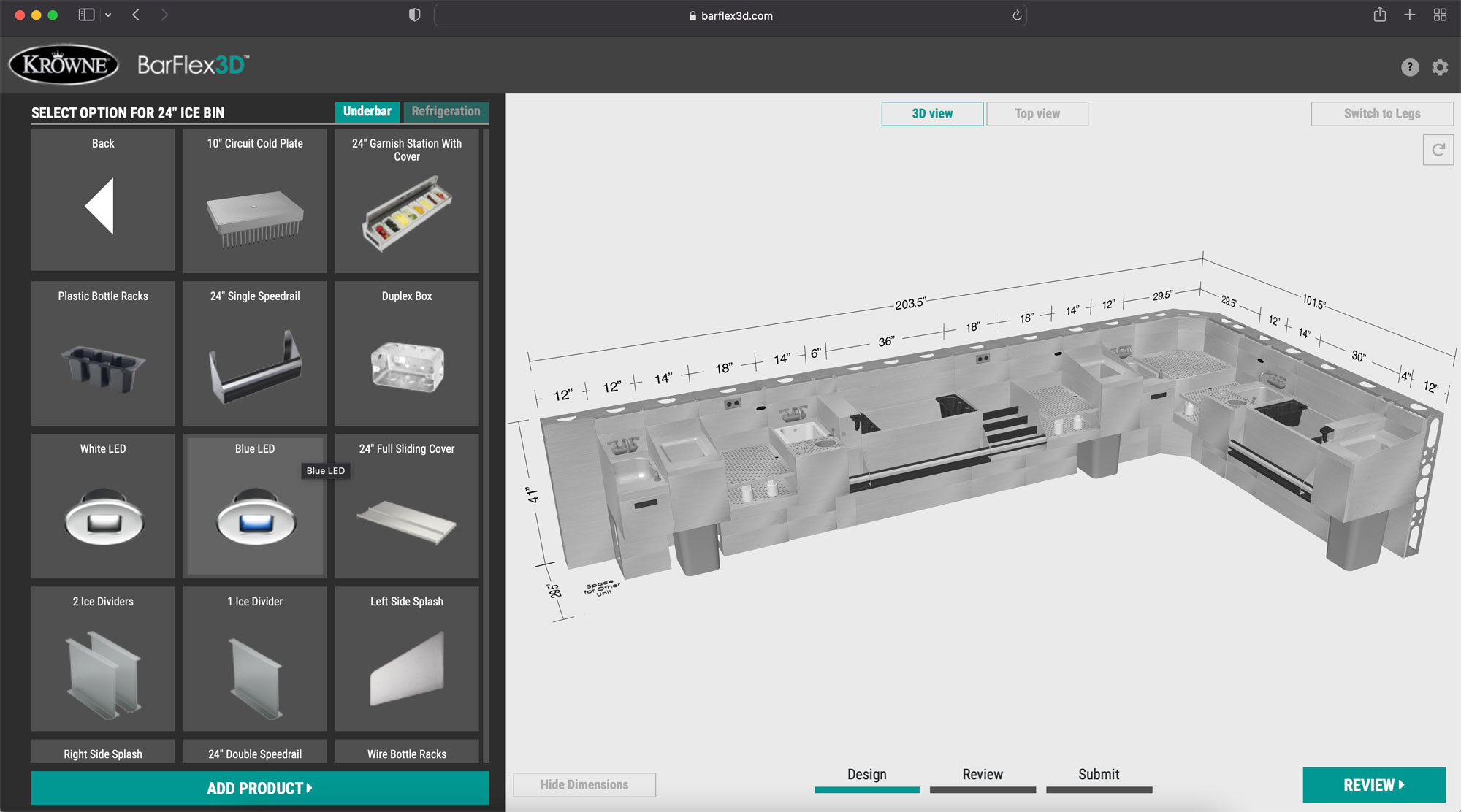The height and width of the screenshot is (812, 1461).
Task: Enable Switch to Legs mode
Action: pos(1381,113)
